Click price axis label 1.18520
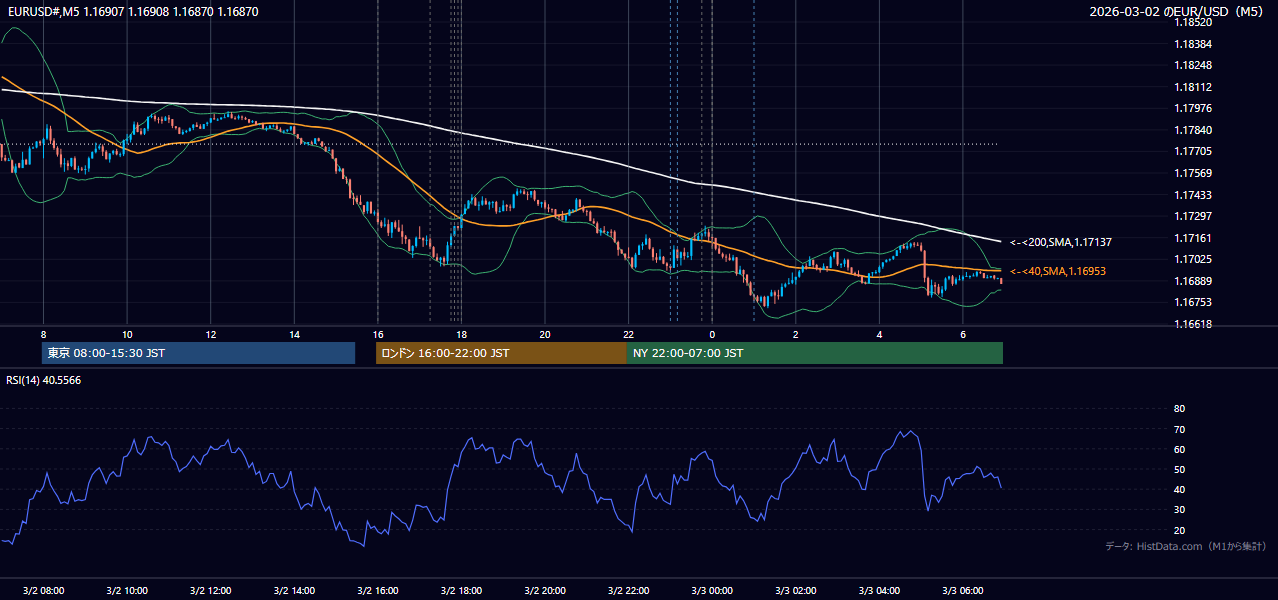Viewport: 1278px width, 600px height. coord(1193,22)
